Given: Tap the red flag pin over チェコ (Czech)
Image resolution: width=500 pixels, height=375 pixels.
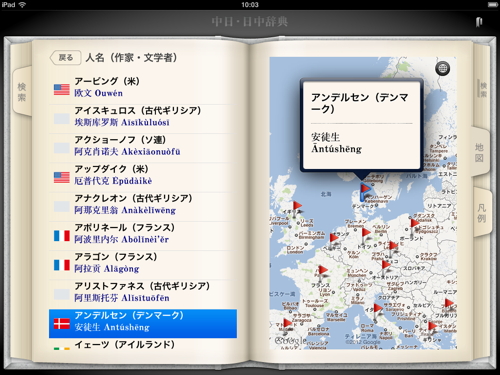Looking at the screenshot, I should (393, 249).
